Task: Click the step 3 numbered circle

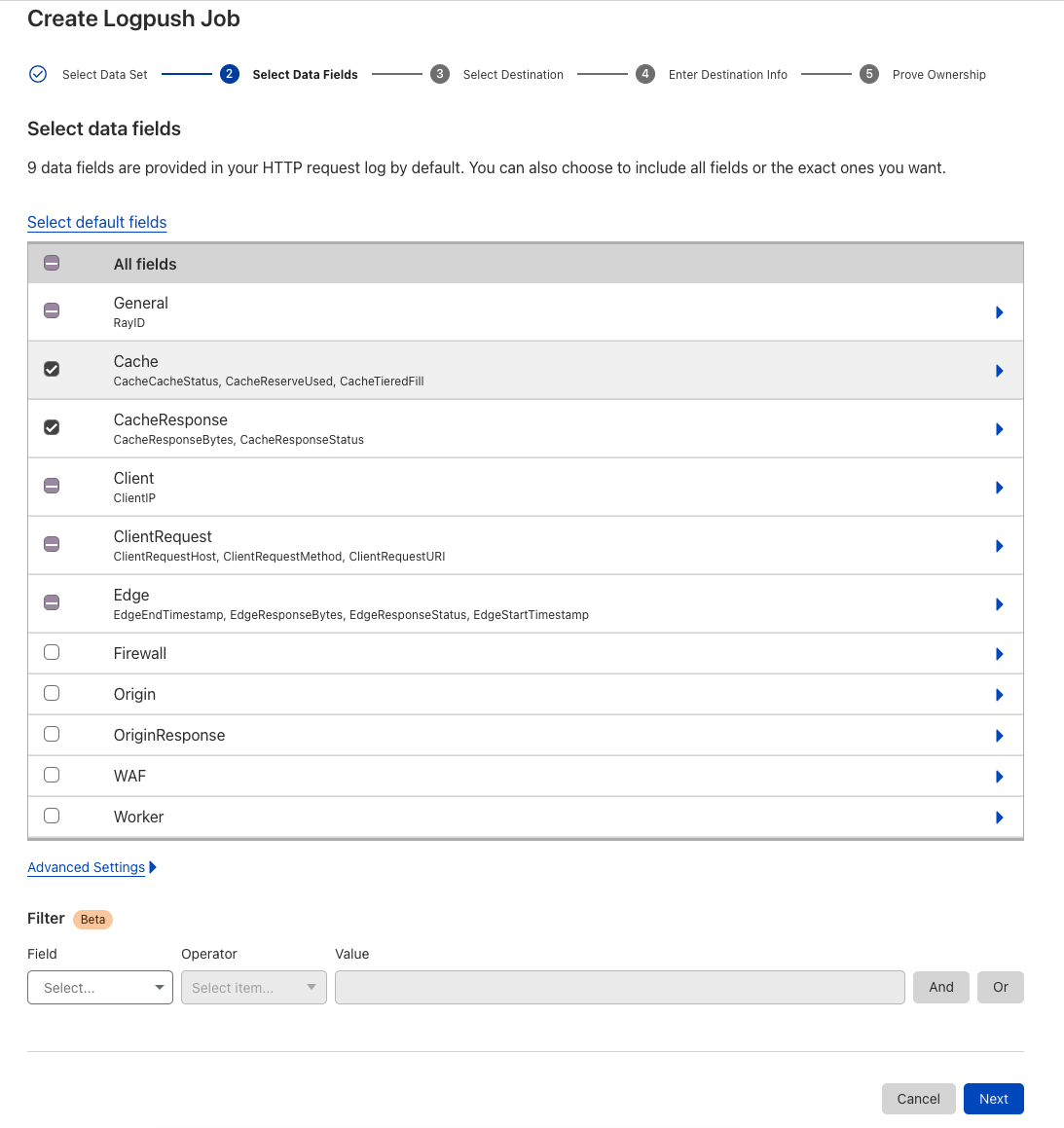Action: (441, 73)
